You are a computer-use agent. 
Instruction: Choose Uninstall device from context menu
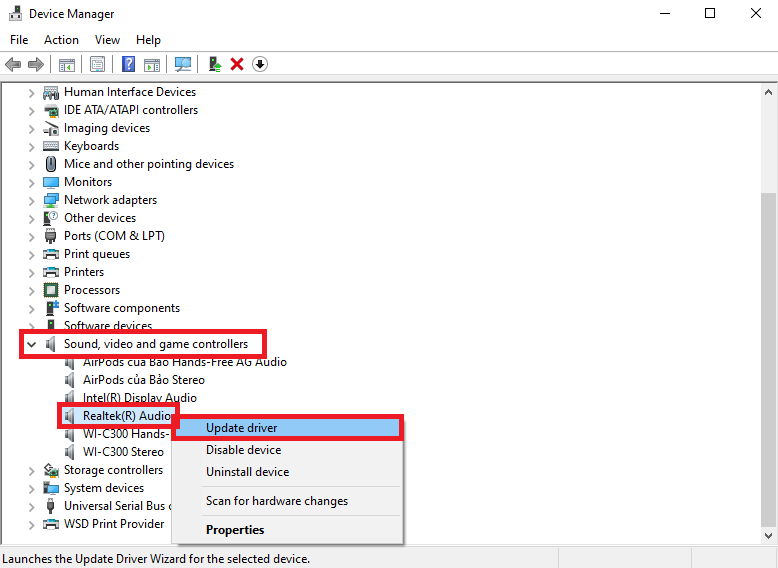pyautogui.click(x=287, y=472)
